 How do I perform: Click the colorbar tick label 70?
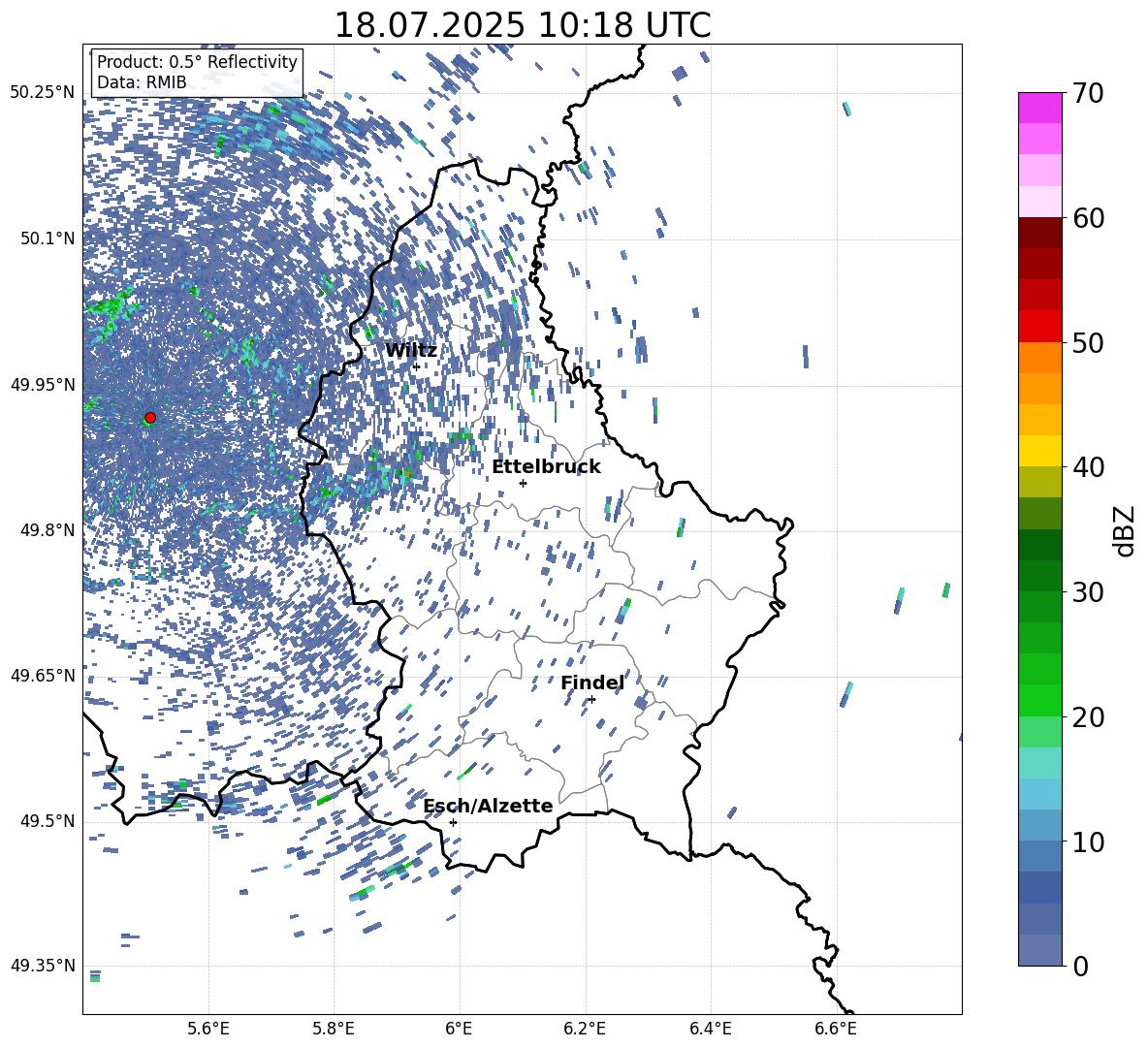pyautogui.click(x=1088, y=93)
